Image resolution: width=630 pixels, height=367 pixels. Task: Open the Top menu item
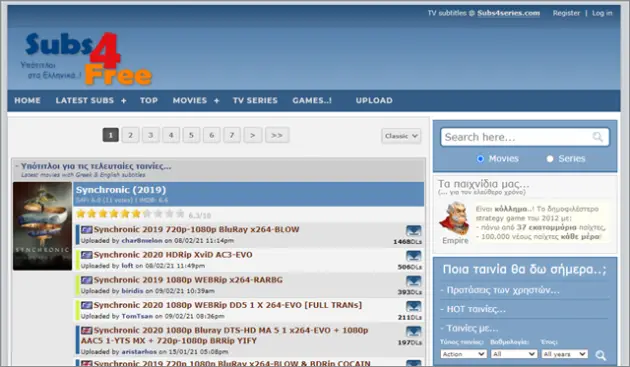click(x=149, y=100)
